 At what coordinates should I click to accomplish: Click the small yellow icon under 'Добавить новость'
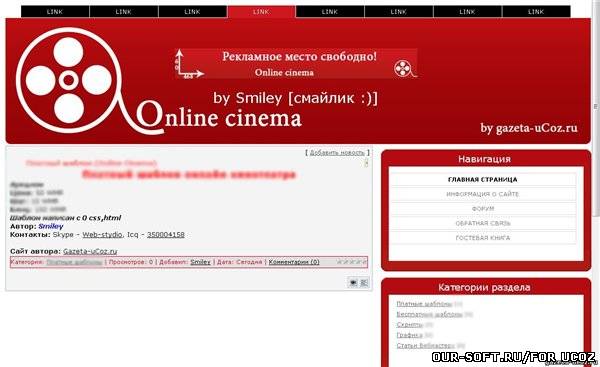pyautogui.click(x=366, y=163)
